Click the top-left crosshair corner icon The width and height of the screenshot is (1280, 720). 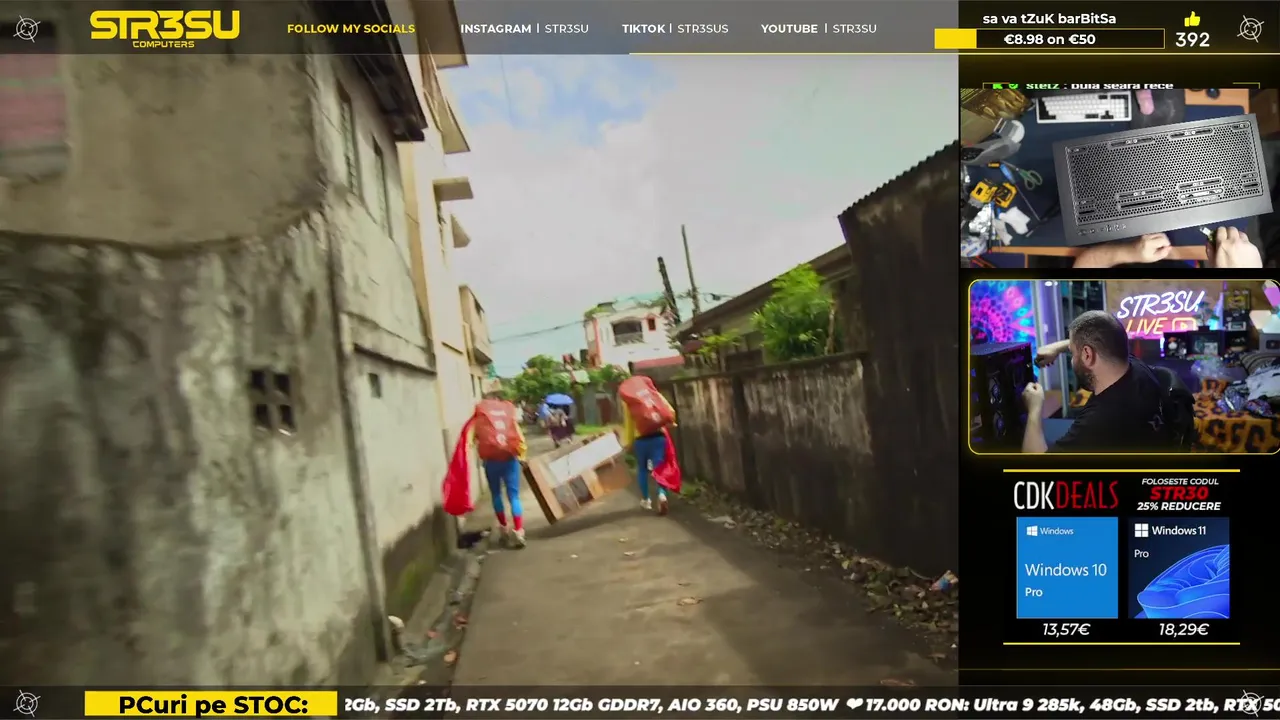[x=27, y=28]
